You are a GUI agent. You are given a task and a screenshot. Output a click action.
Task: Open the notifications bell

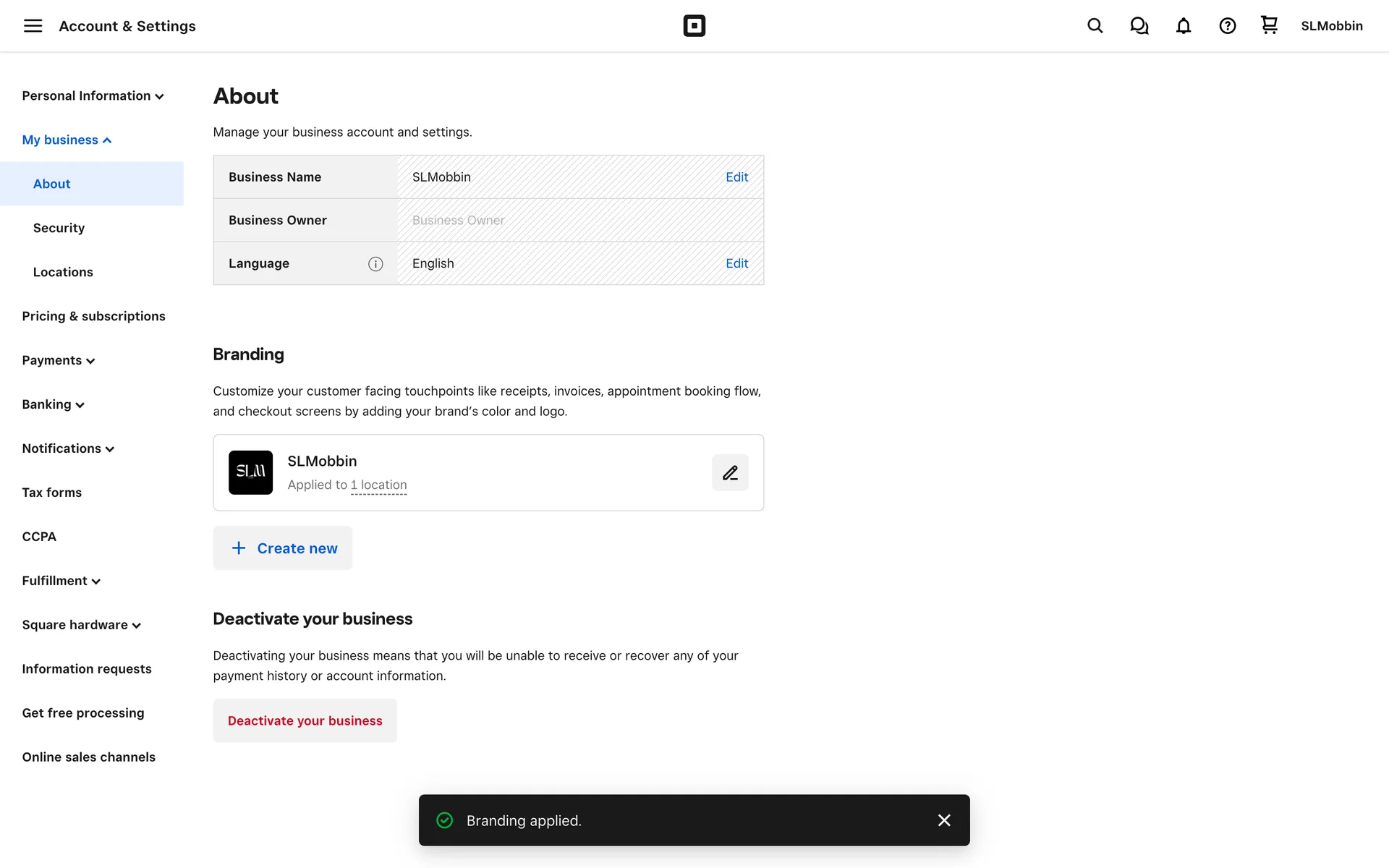tap(1183, 26)
